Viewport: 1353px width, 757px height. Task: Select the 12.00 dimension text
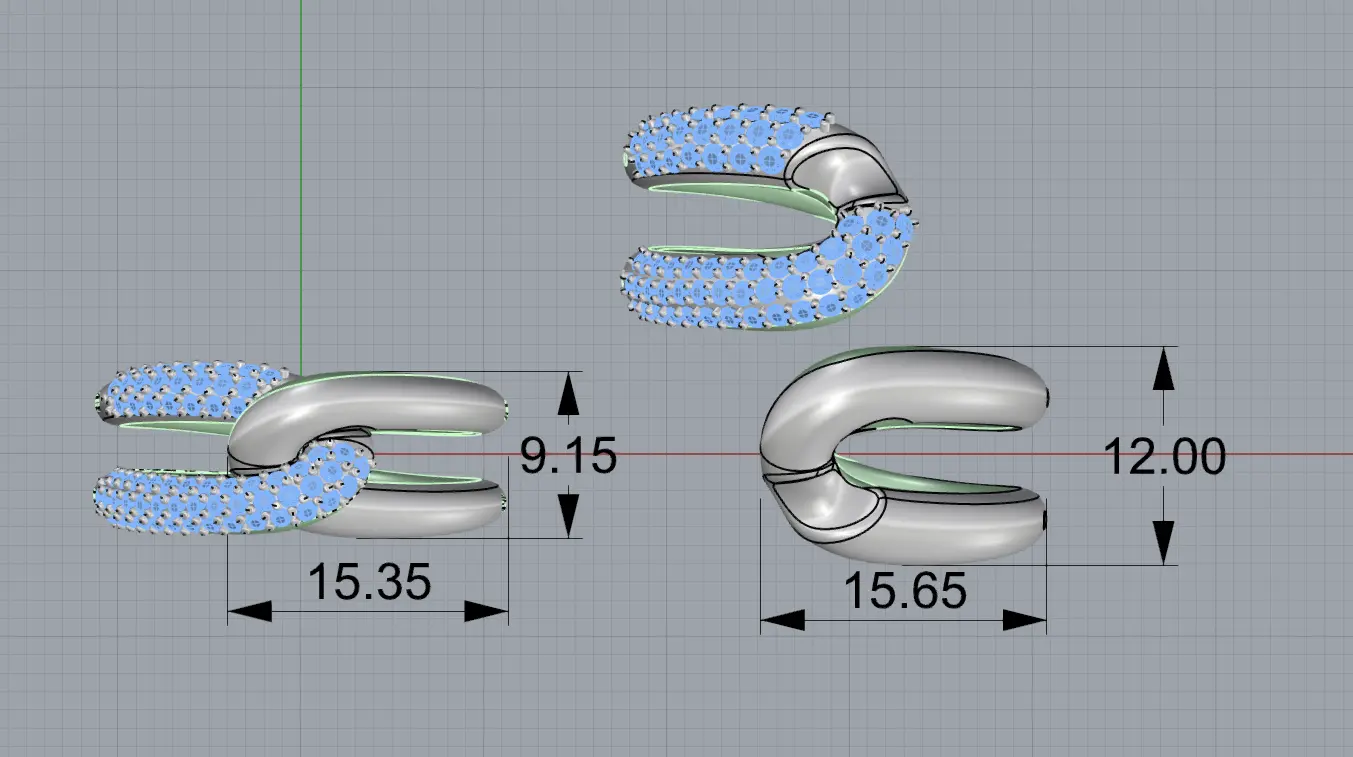[1164, 458]
